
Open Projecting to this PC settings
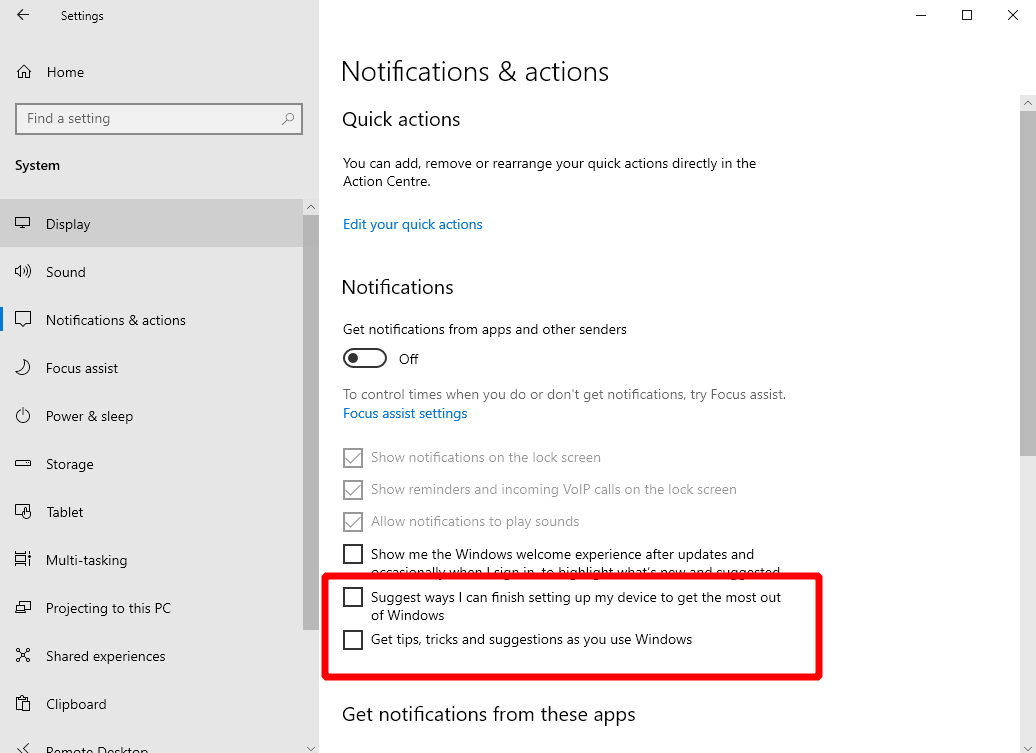pyautogui.click(x=151, y=607)
